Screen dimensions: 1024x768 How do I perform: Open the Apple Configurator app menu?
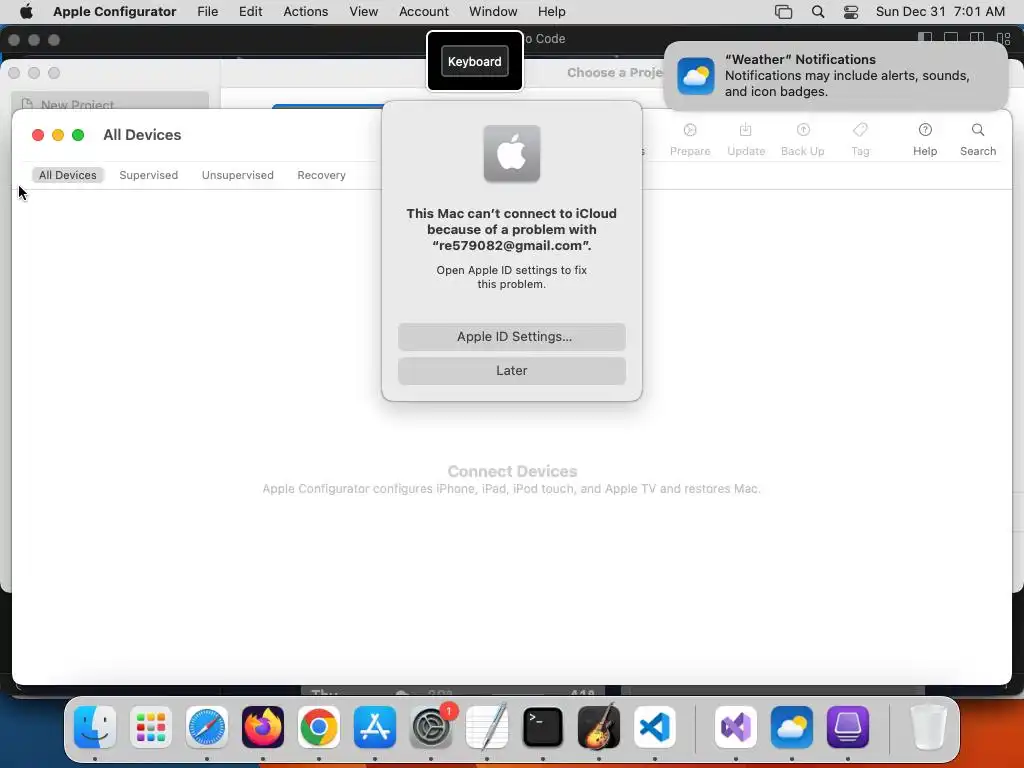114,11
